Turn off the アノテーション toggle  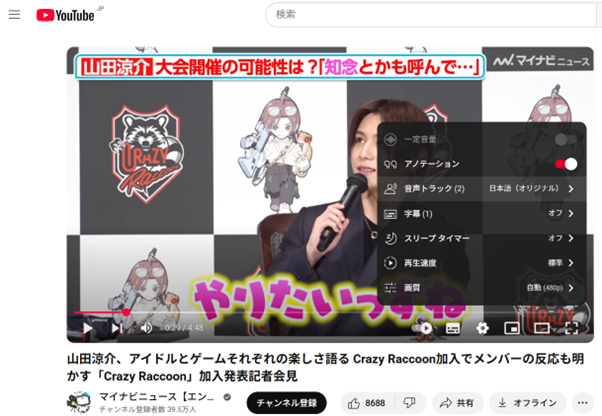coord(566,164)
